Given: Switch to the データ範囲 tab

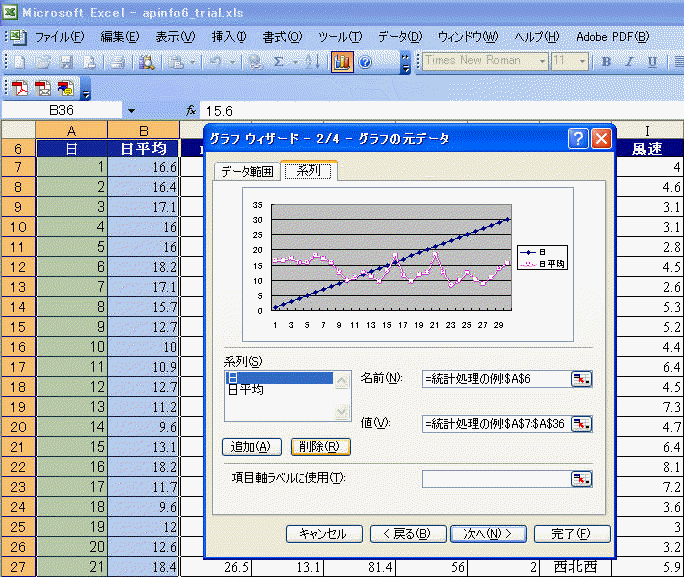Looking at the screenshot, I should [x=246, y=171].
